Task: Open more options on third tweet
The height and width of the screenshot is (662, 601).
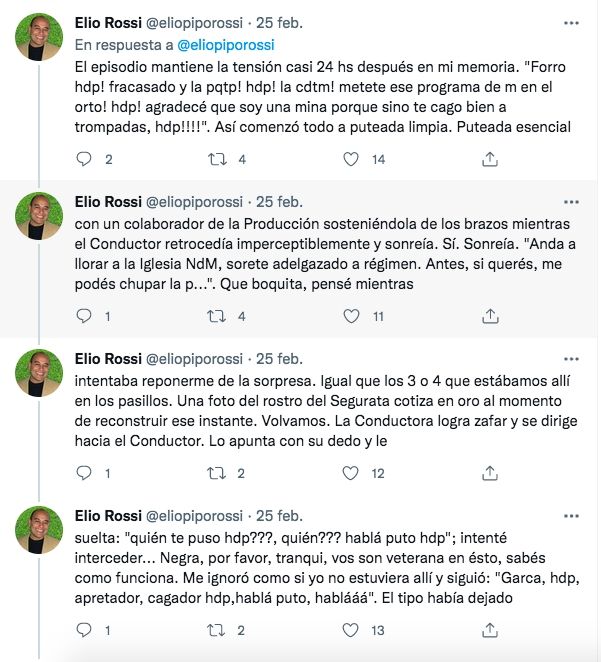Action: (x=570, y=357)
